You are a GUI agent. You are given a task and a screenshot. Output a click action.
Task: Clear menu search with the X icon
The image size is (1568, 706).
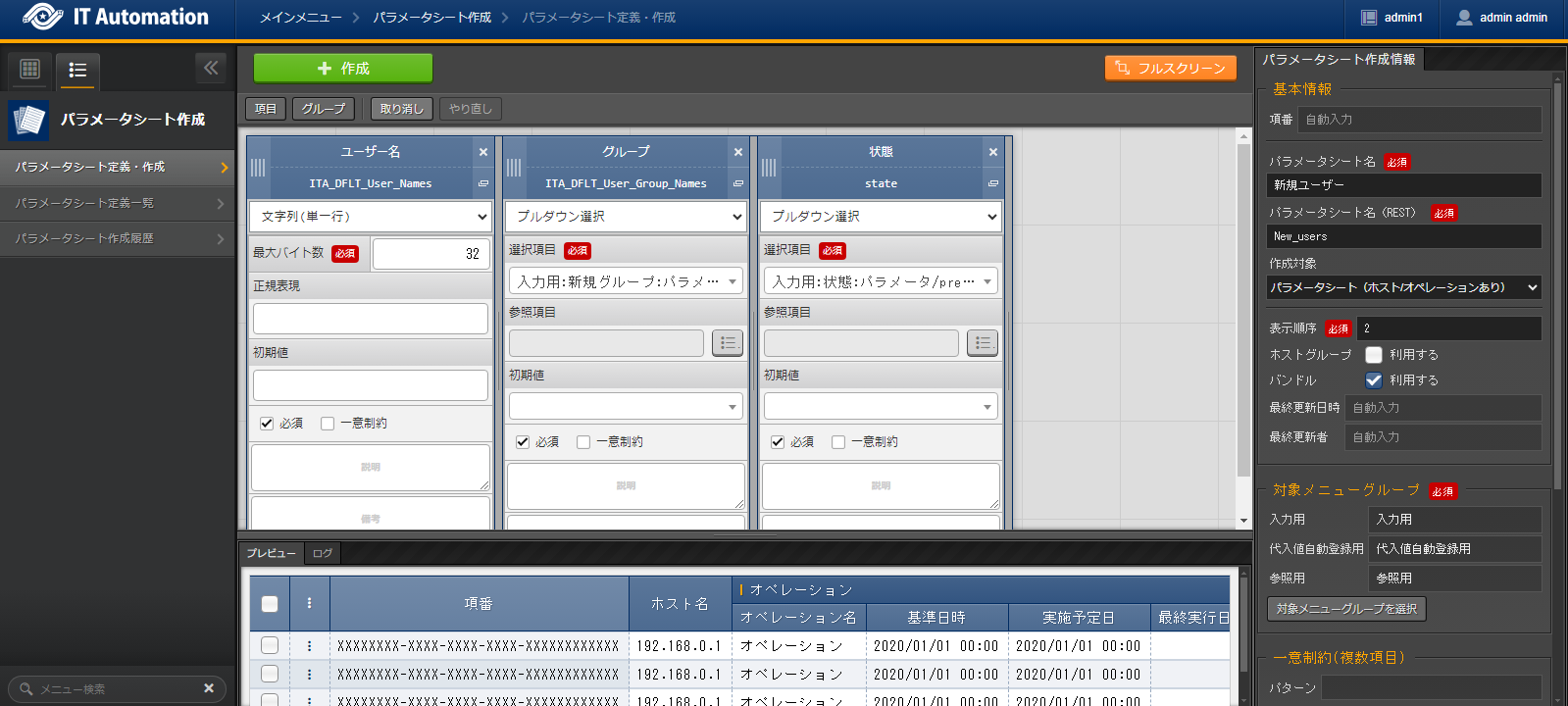[x=209, y=688]
